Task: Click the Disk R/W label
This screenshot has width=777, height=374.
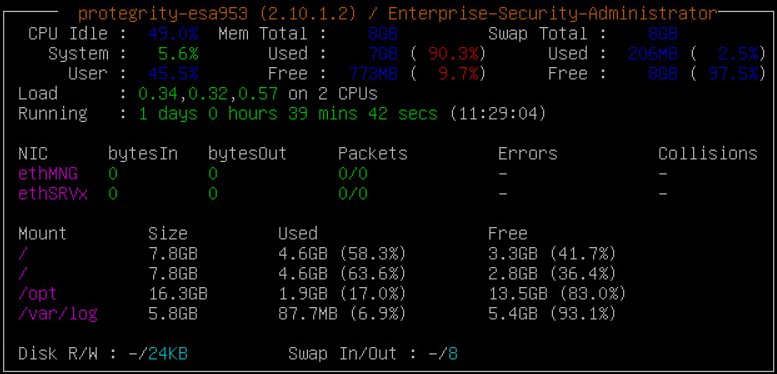Action: coord(58,354)
